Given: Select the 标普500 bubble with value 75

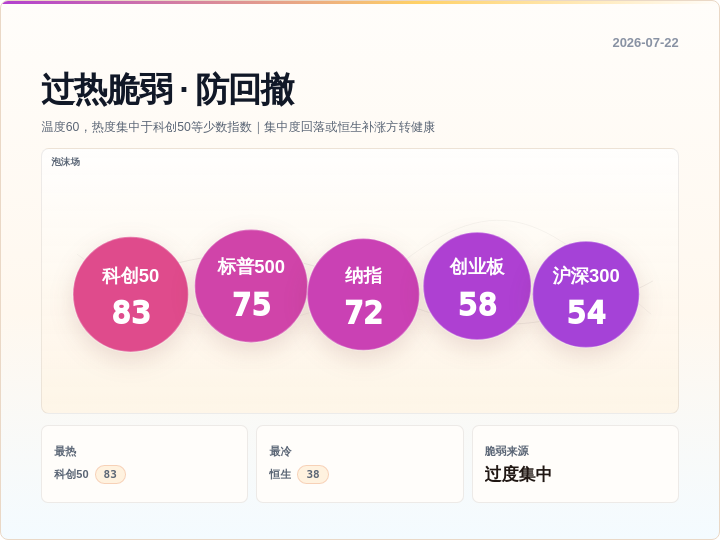Looking at the screenshot, I should point(251,286).
